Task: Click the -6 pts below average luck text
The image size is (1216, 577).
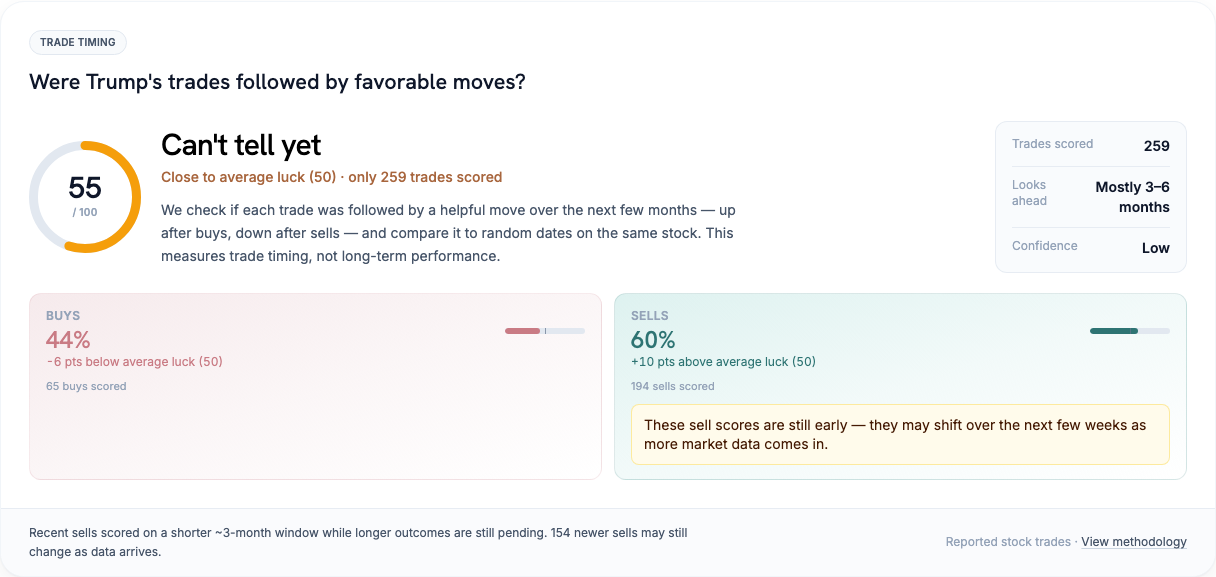Action: [x=134, y=362]
